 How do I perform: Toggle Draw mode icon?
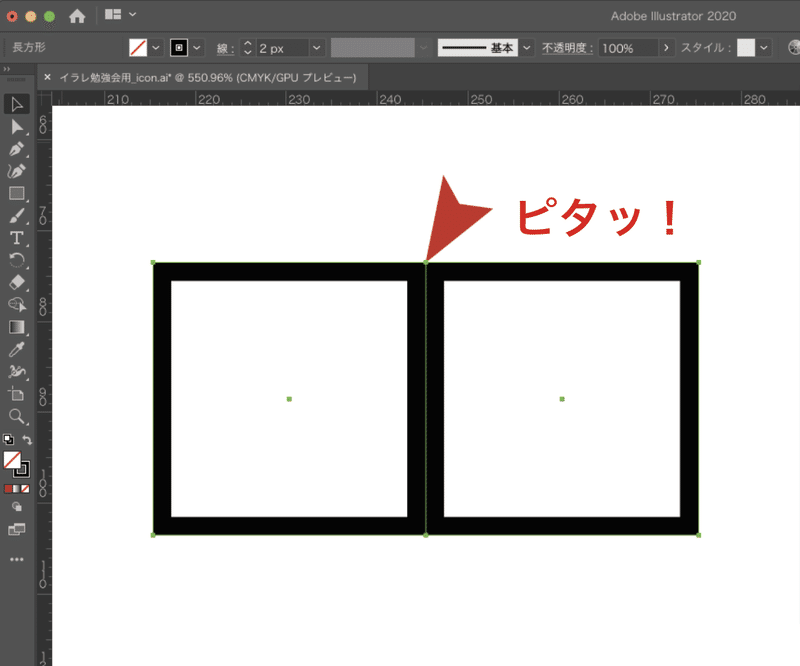(x=17, y=507)
